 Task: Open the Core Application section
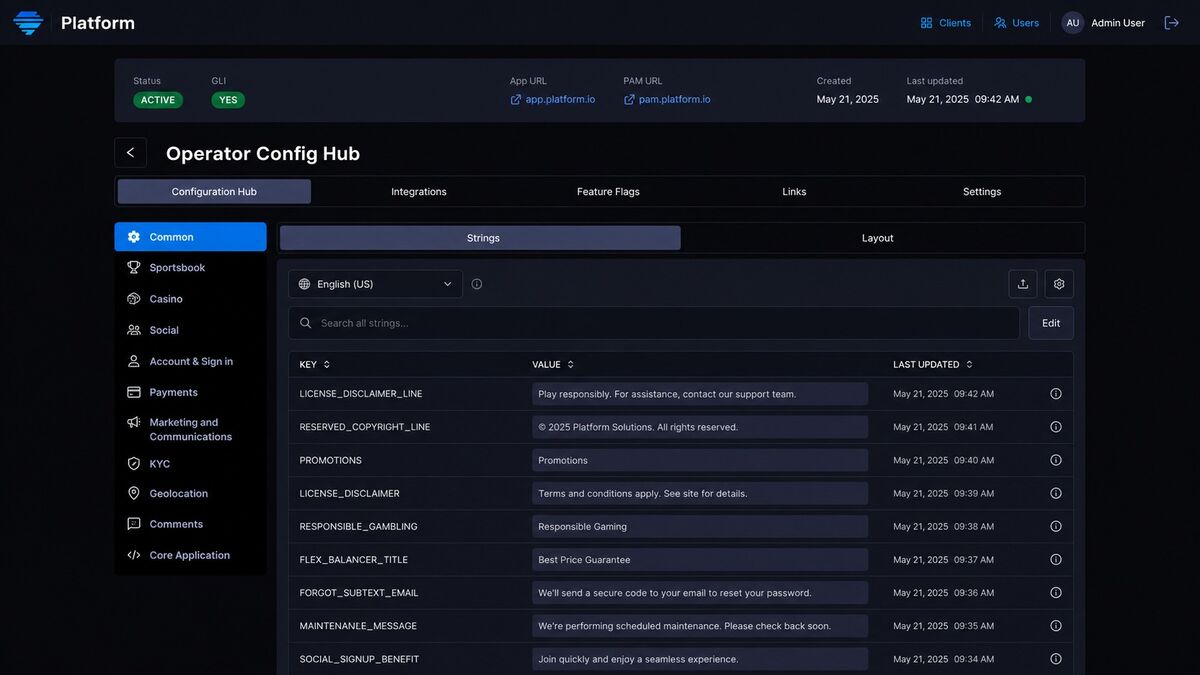[x=190, y=555]
